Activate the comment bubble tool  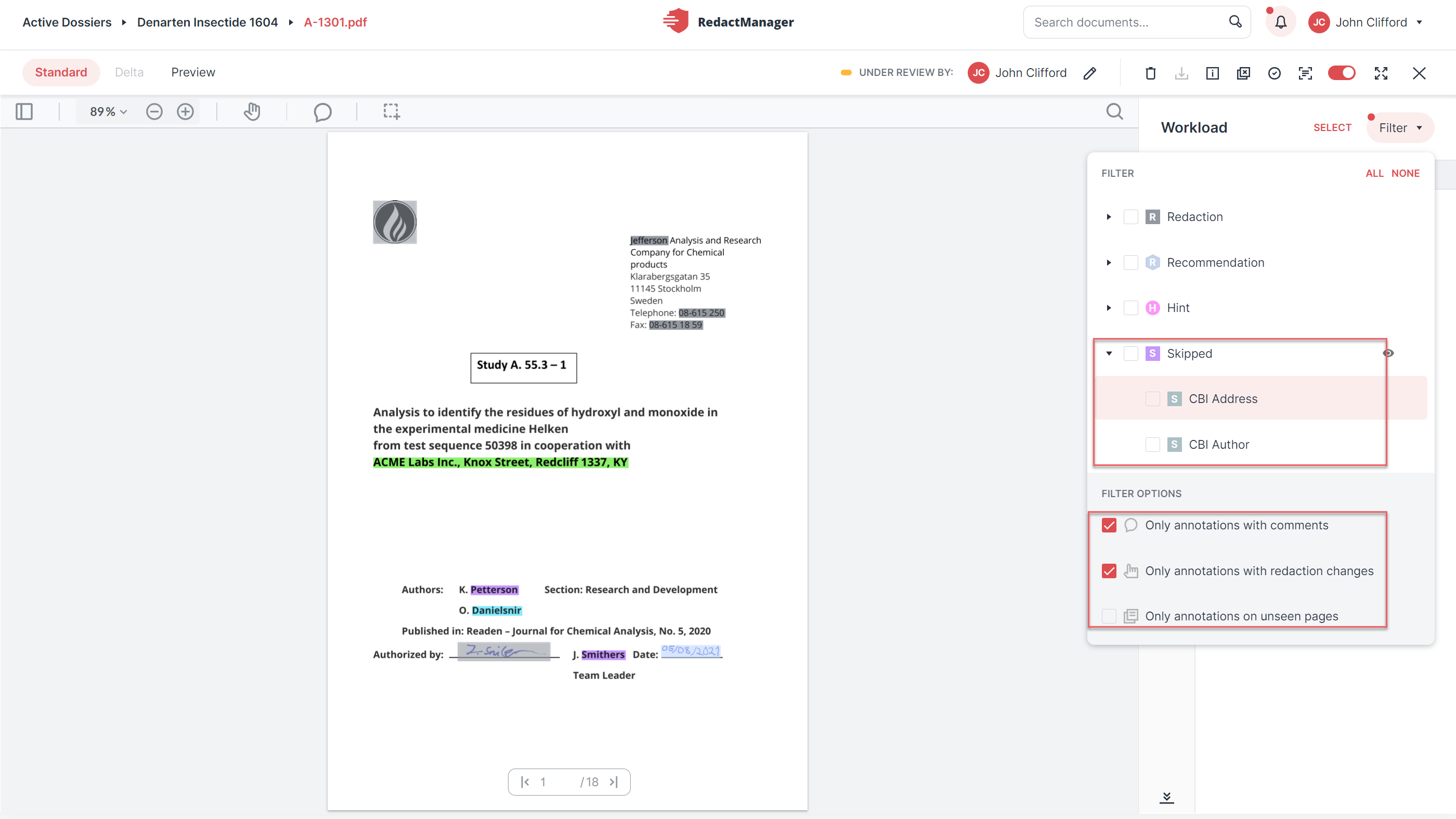(322, 112)
